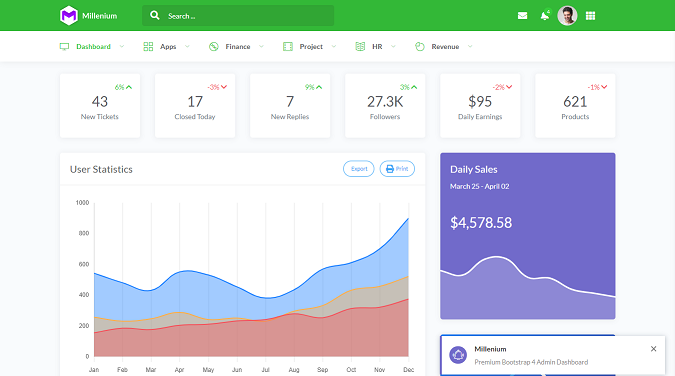Click the Project menu icon

point(288,47)
